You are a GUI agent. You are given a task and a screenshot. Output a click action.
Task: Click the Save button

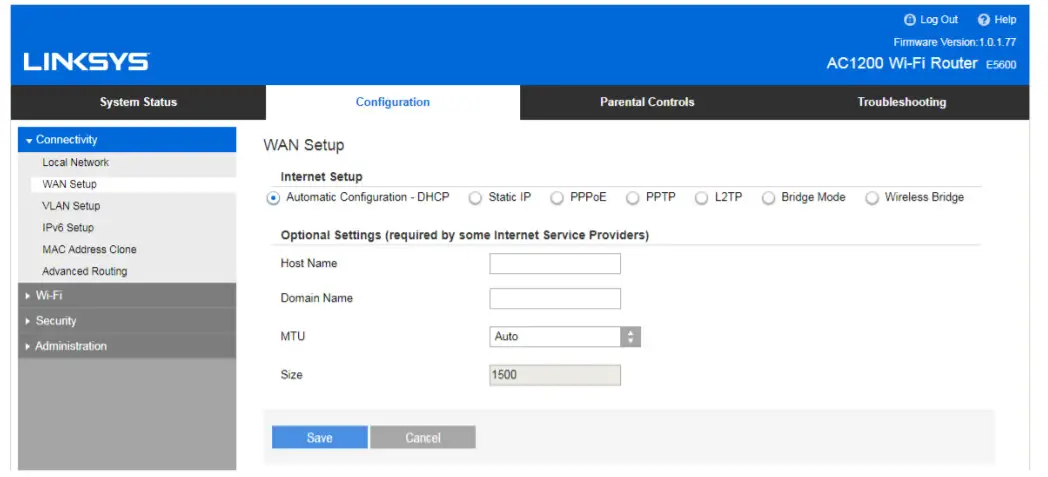[x=319, y=438]
